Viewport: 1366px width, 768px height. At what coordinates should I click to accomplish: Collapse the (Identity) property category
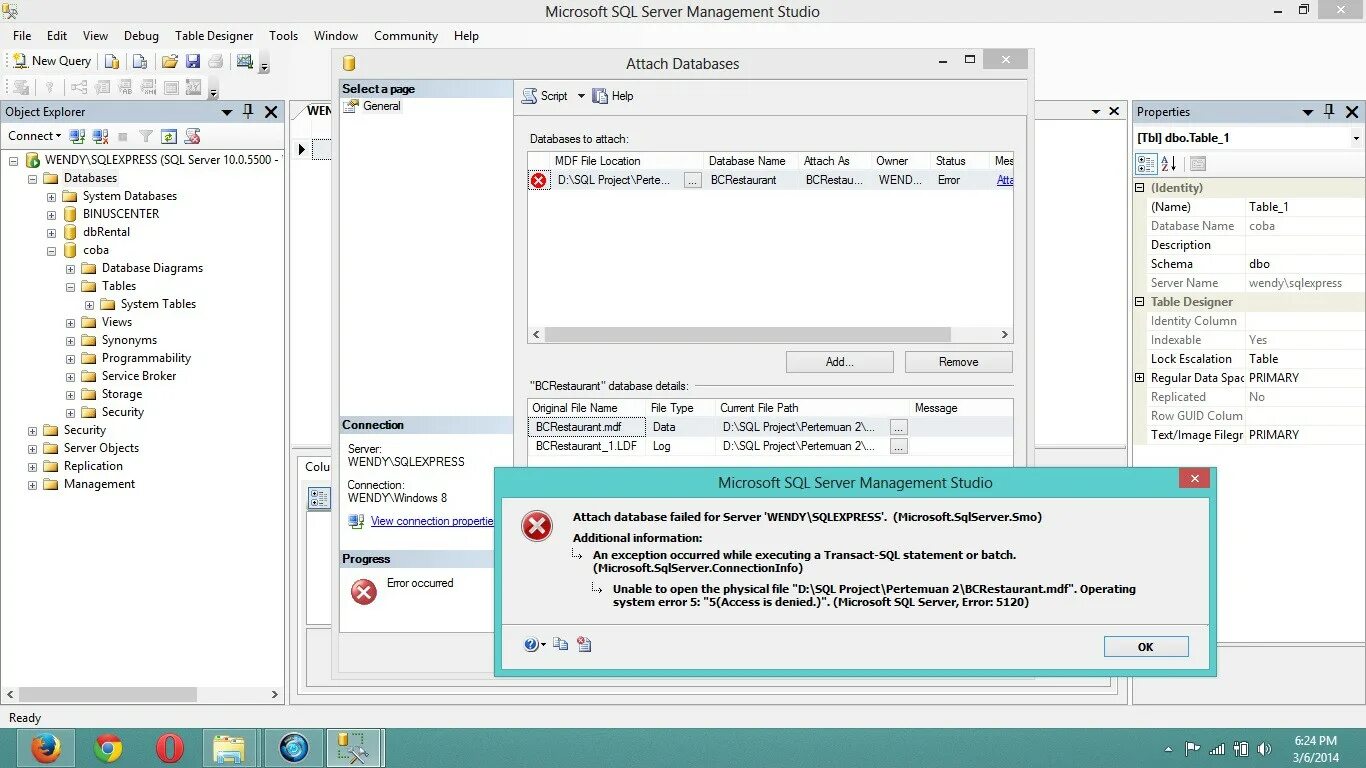[x=1139, y=187]
